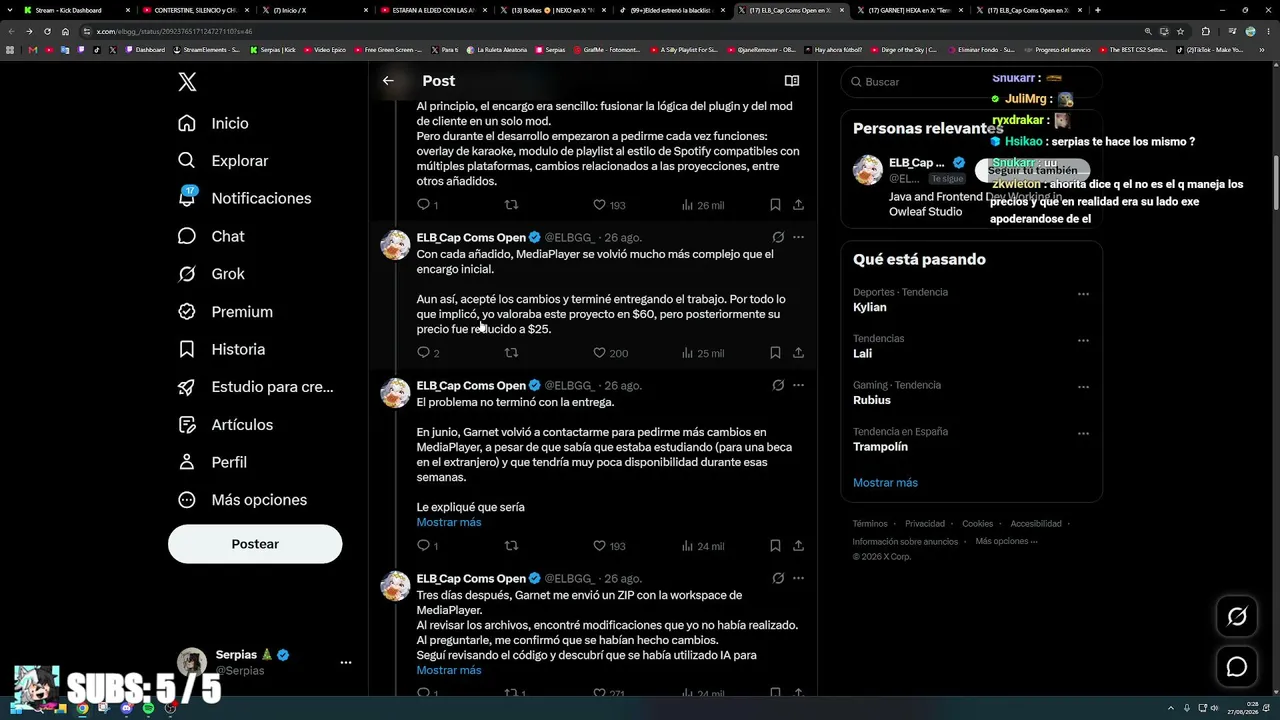The width and height of the screenshot is (1280, 720).
Task: Expand 'Mostrar más' under 'Seguí revisando el código'
Action: 449,670
